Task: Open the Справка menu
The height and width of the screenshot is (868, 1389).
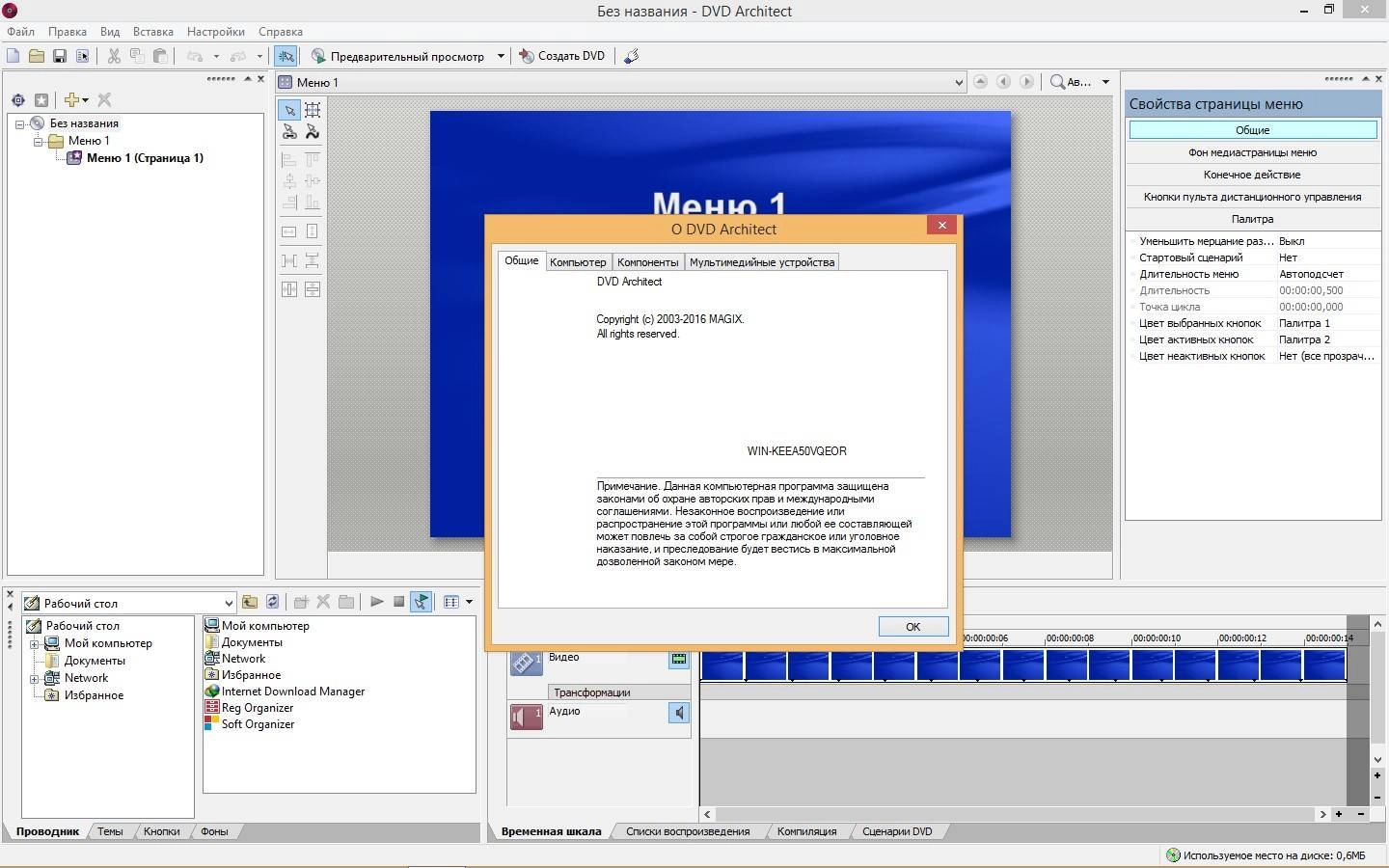Action: (x=281, y=32)
